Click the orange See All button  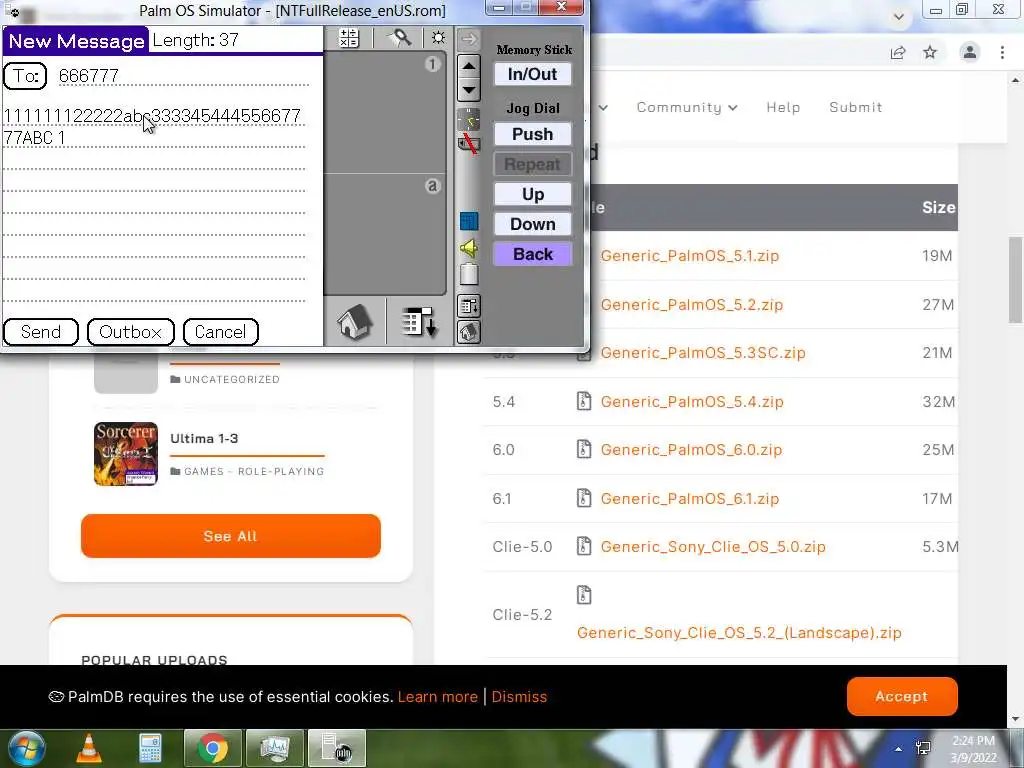pos(231,536)
